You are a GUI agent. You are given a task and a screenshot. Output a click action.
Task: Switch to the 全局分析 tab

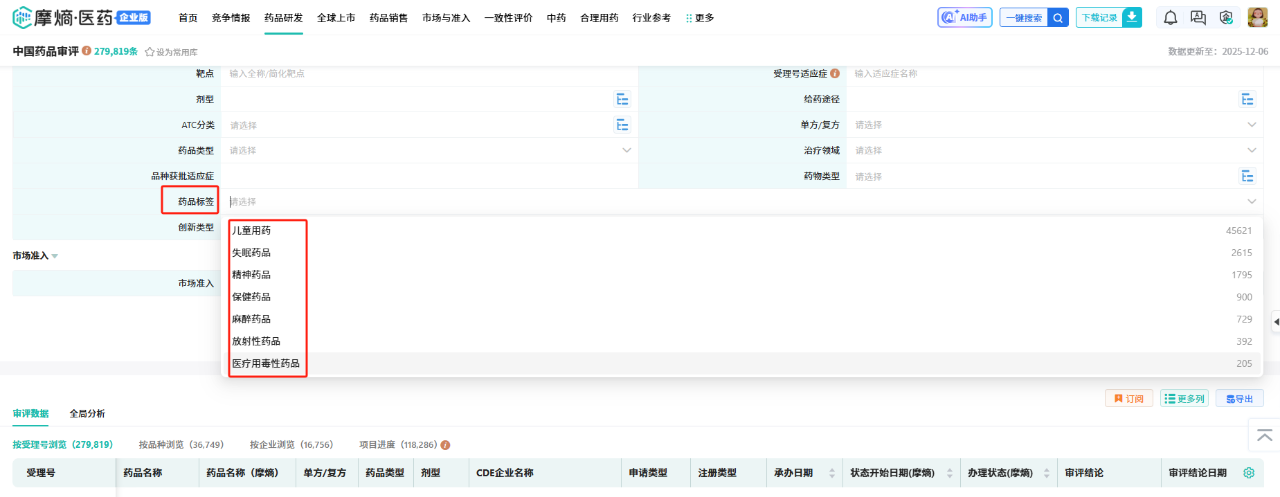click(x=87, y=413)
